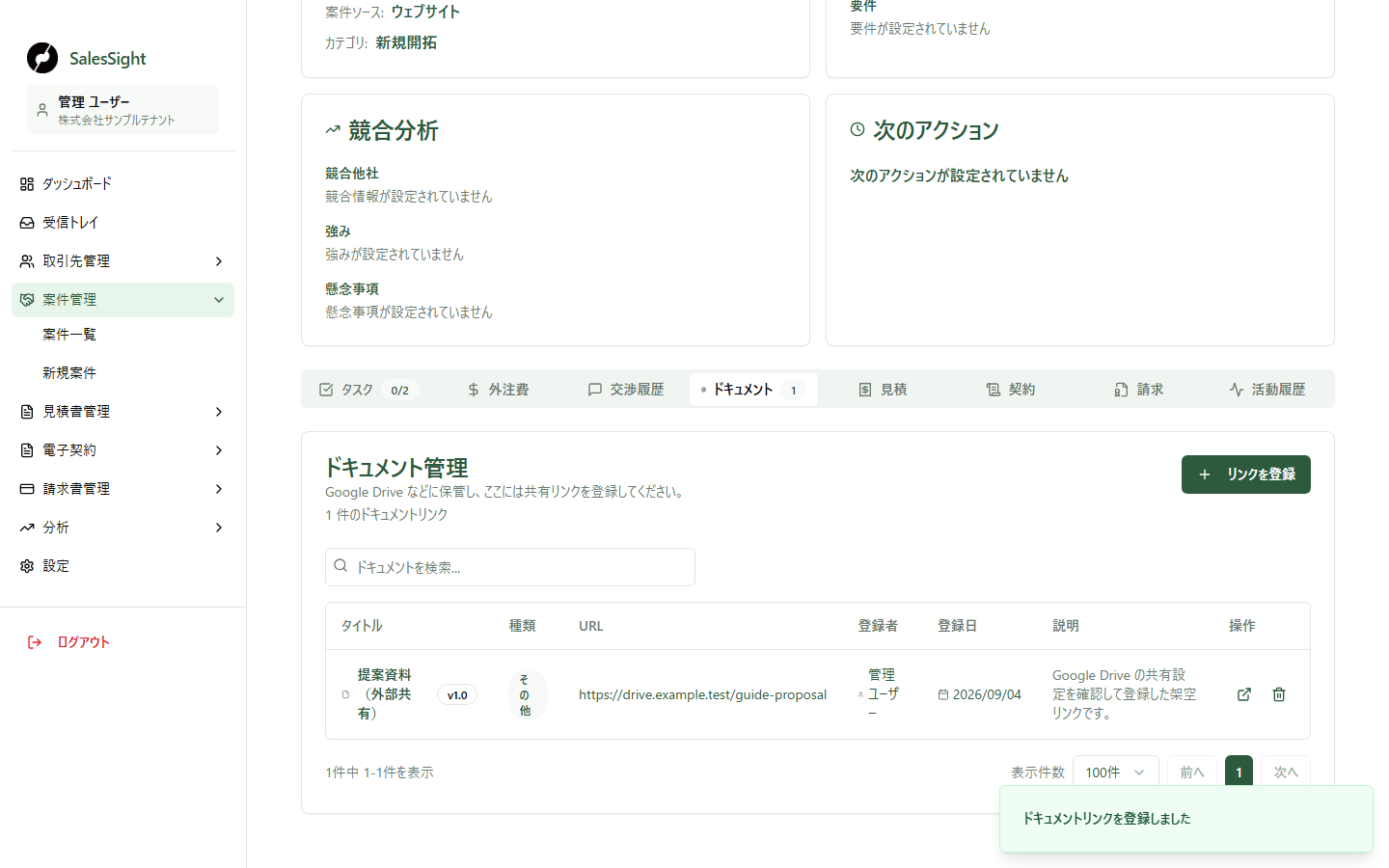Click the 前へ pagination button
The width and height of the screenshot is (1389, 868).
1192,773
